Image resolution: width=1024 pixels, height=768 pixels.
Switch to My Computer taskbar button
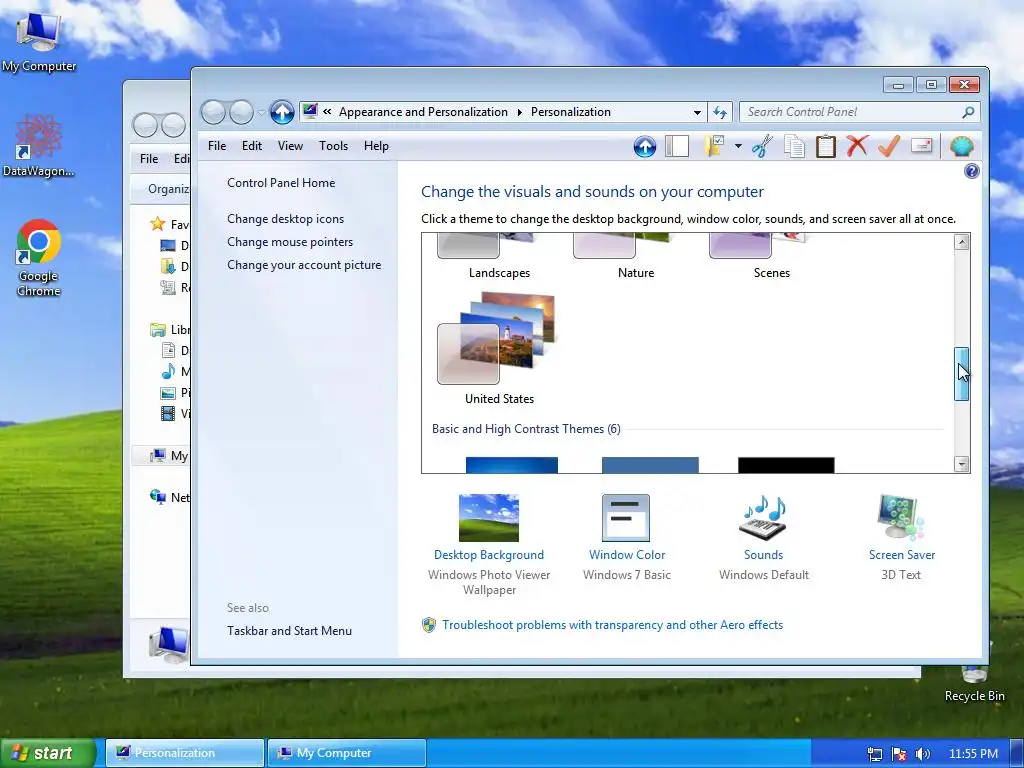[x=347, y=753]
